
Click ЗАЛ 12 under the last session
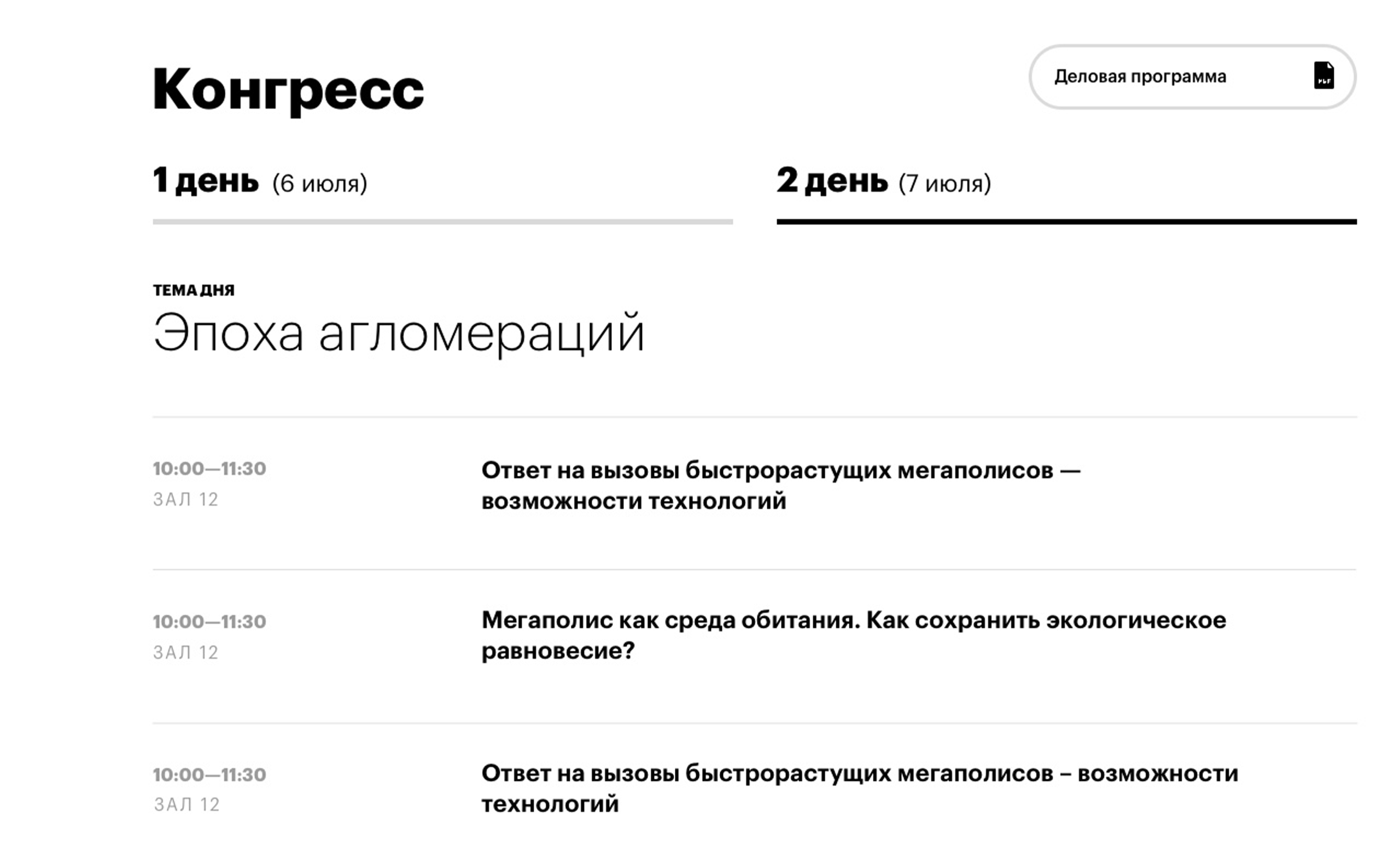click(x=186, y=805)
